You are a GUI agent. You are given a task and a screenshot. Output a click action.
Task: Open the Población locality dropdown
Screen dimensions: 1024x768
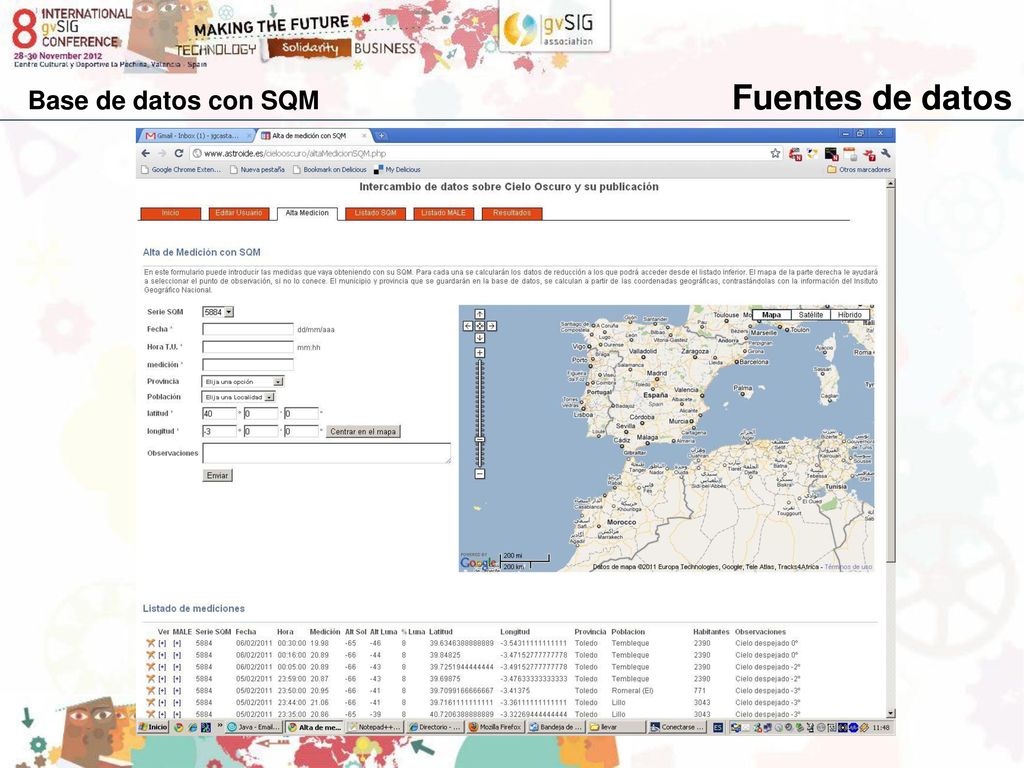[x=238, y=397]
